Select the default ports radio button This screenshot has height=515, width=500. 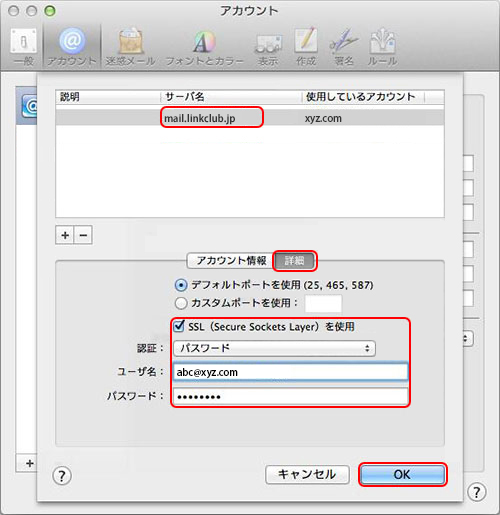181,285
